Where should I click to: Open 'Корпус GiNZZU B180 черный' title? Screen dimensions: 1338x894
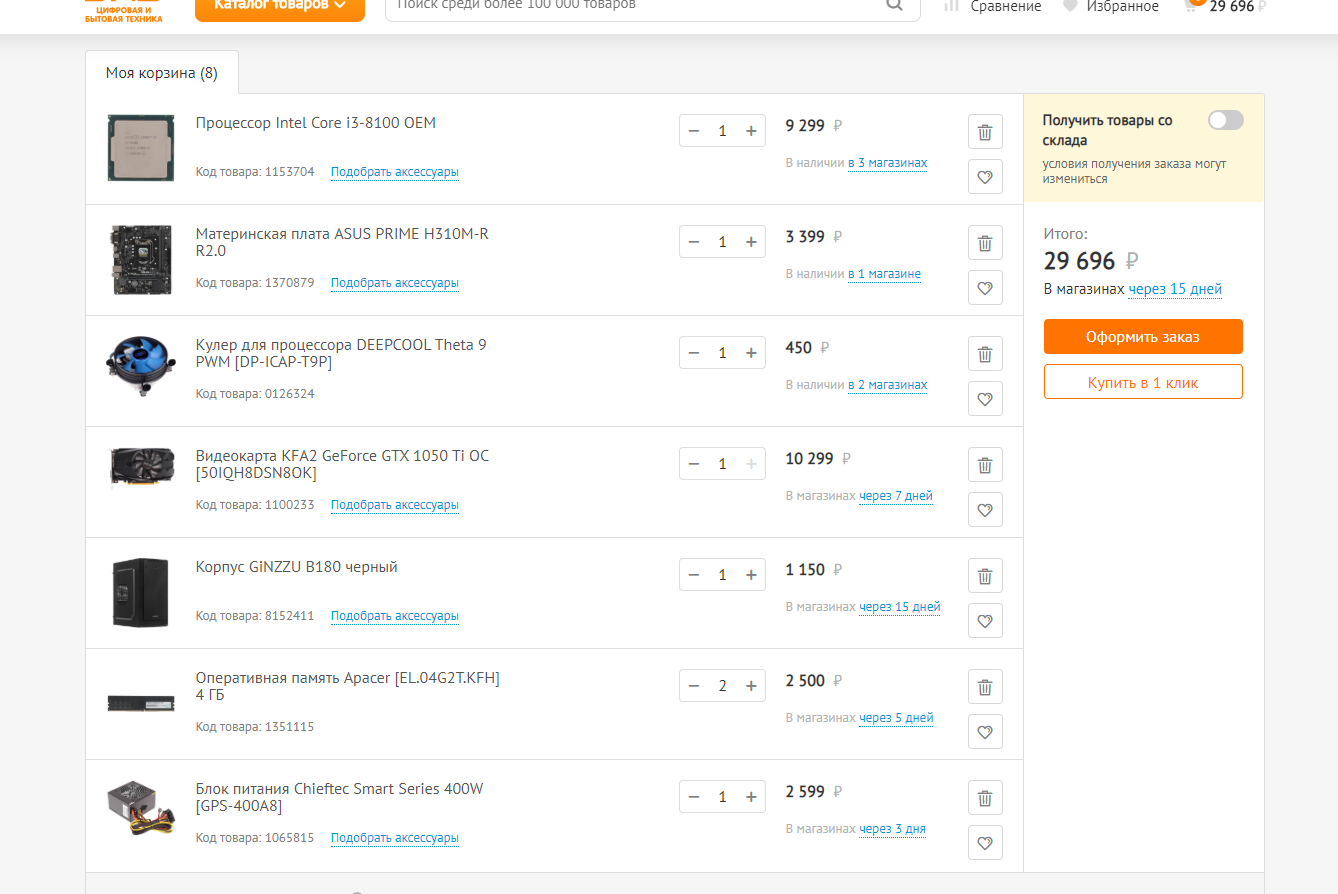[297, 567]
